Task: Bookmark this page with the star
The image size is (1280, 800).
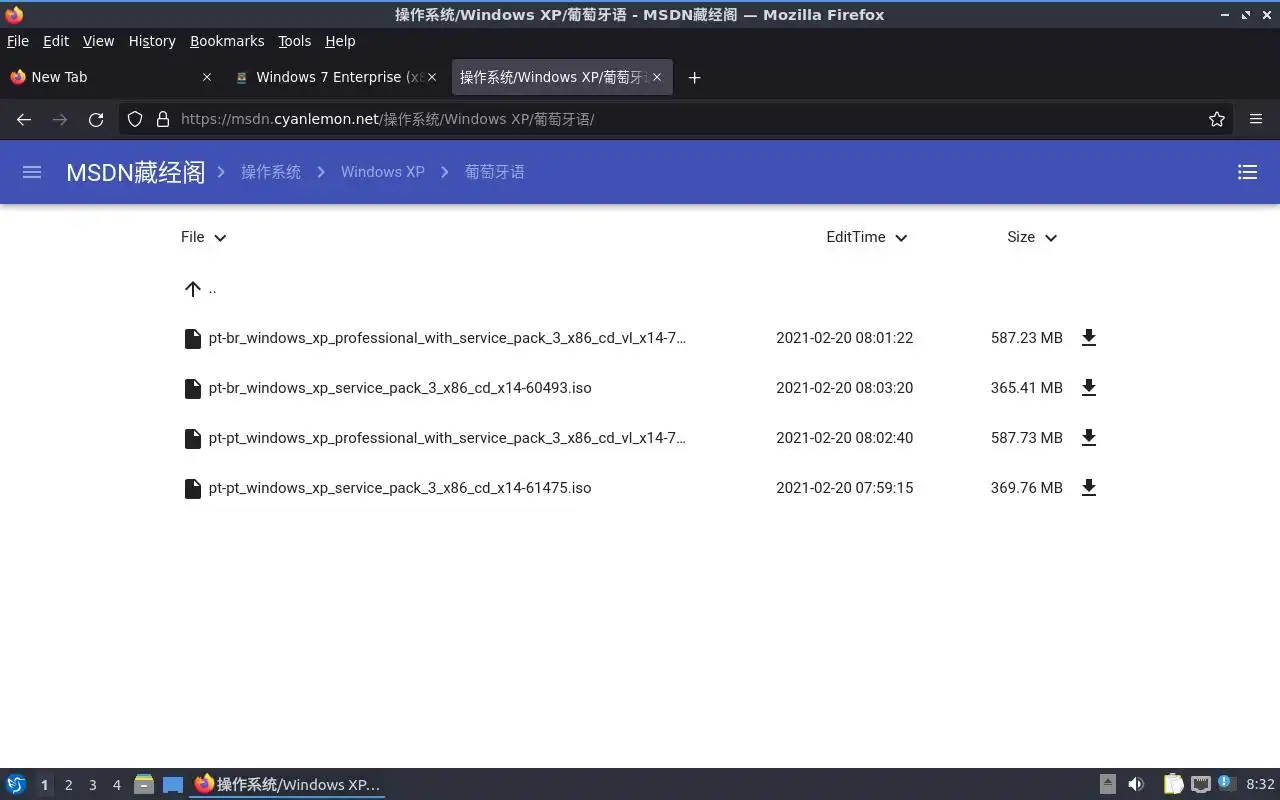Action: coord(1217,119)
